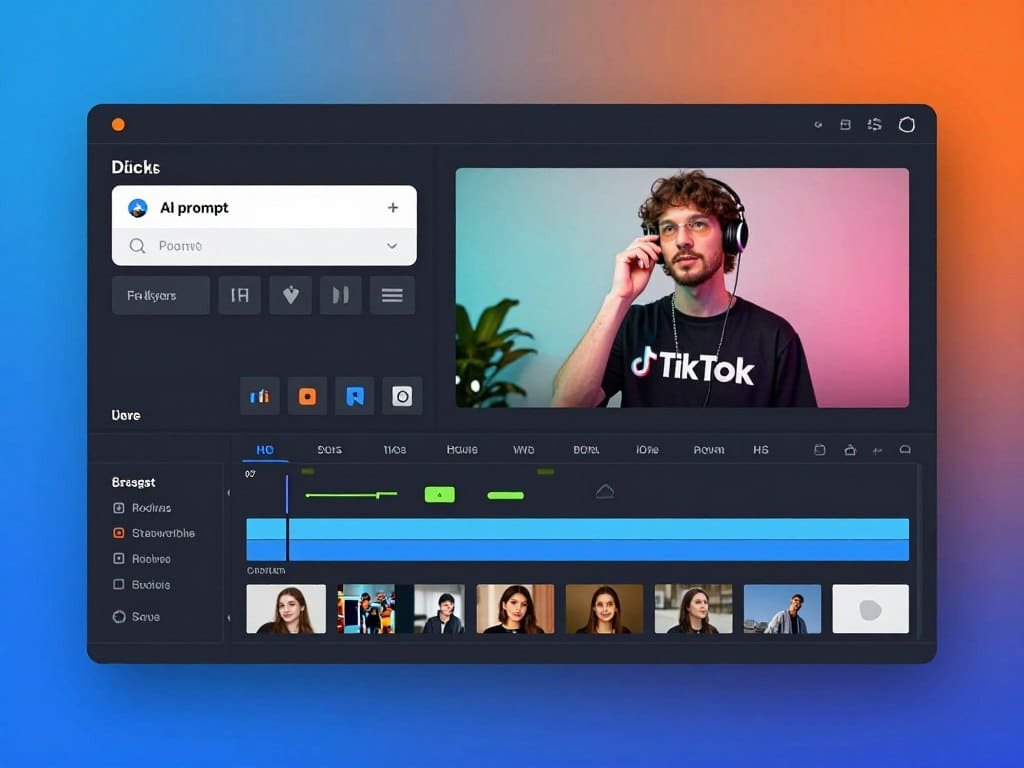Image resolution: width=1024 pixels, height=768 pixels.
Task: Select the Sava radio option
Action: tap(119, 616)
